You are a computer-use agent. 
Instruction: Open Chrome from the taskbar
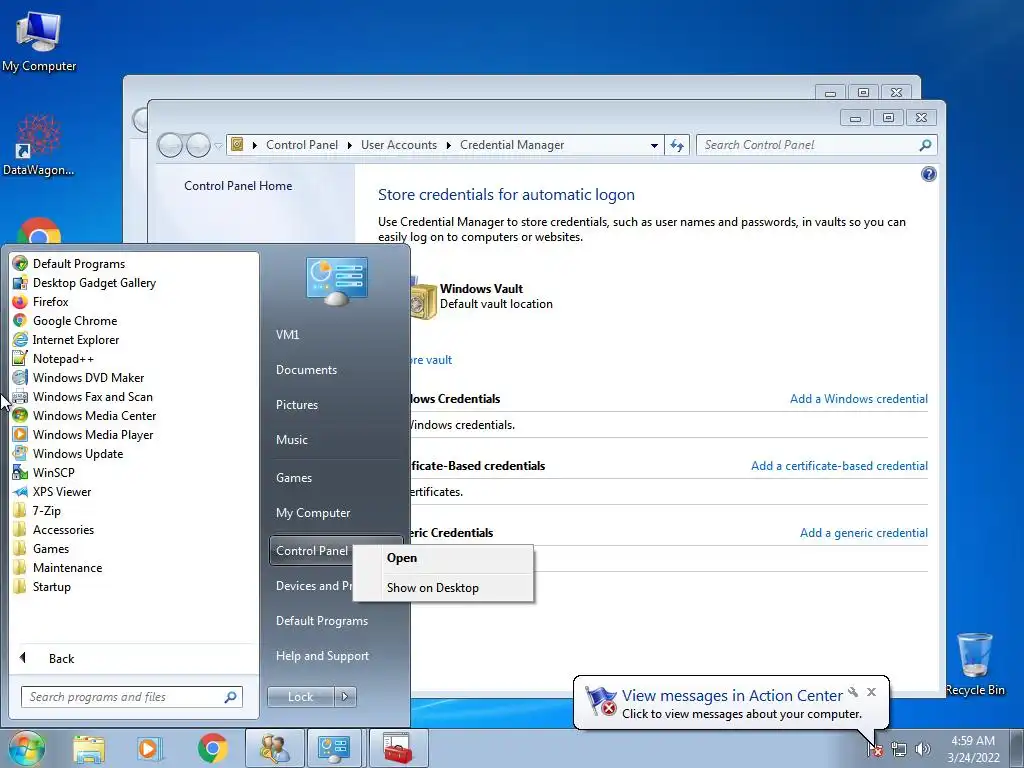212,748
